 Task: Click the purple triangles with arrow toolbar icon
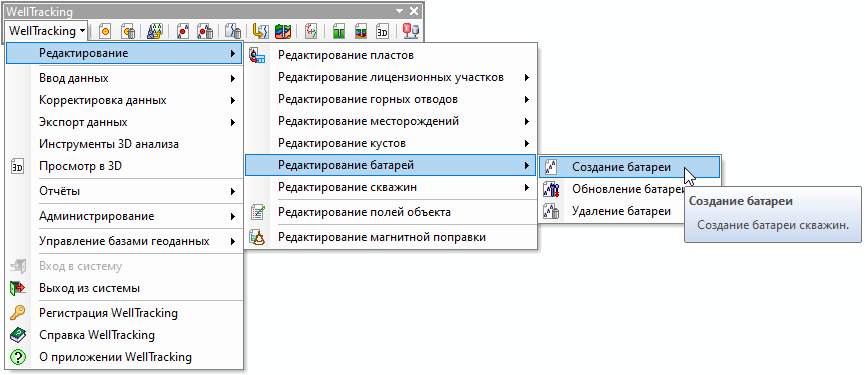pyautogui.click(x=154, y=31)
